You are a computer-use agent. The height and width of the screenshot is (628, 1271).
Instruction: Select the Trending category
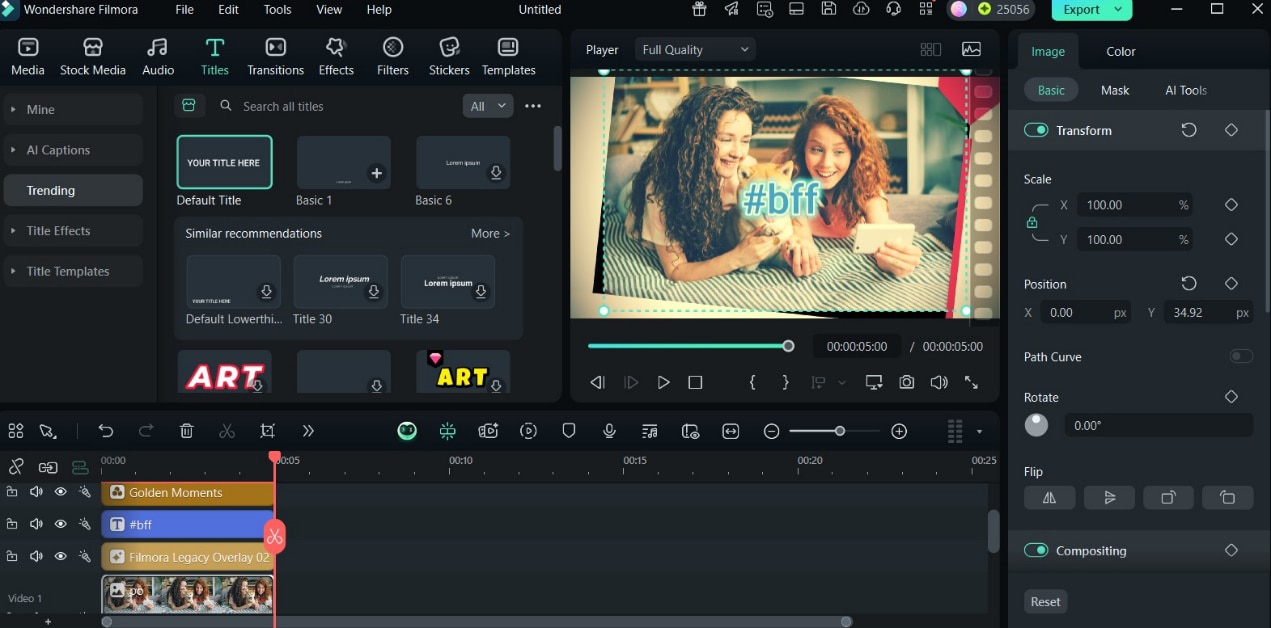73,190
